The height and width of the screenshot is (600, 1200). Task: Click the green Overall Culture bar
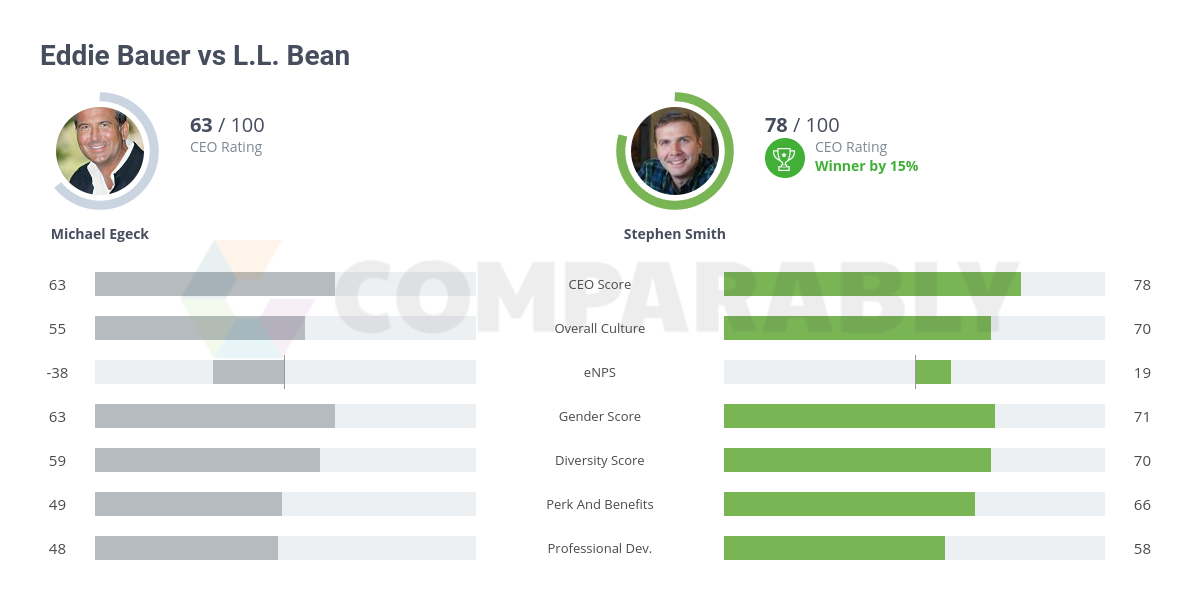(x=857, y=328)
